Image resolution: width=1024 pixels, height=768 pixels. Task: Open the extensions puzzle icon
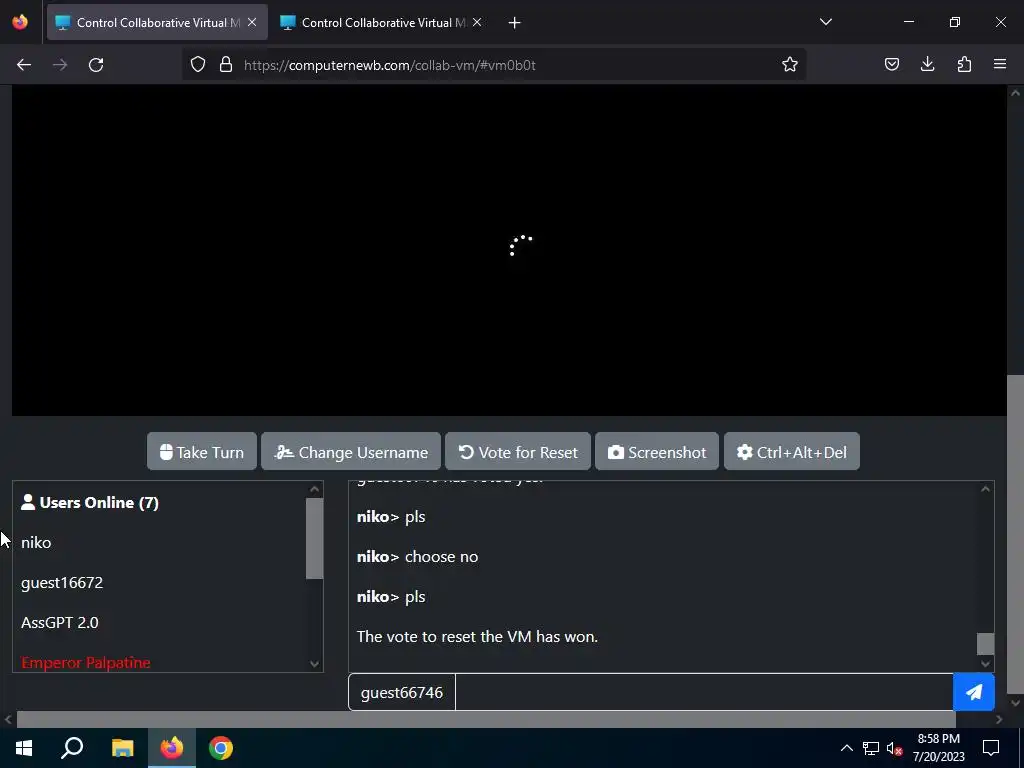(964, 64)
